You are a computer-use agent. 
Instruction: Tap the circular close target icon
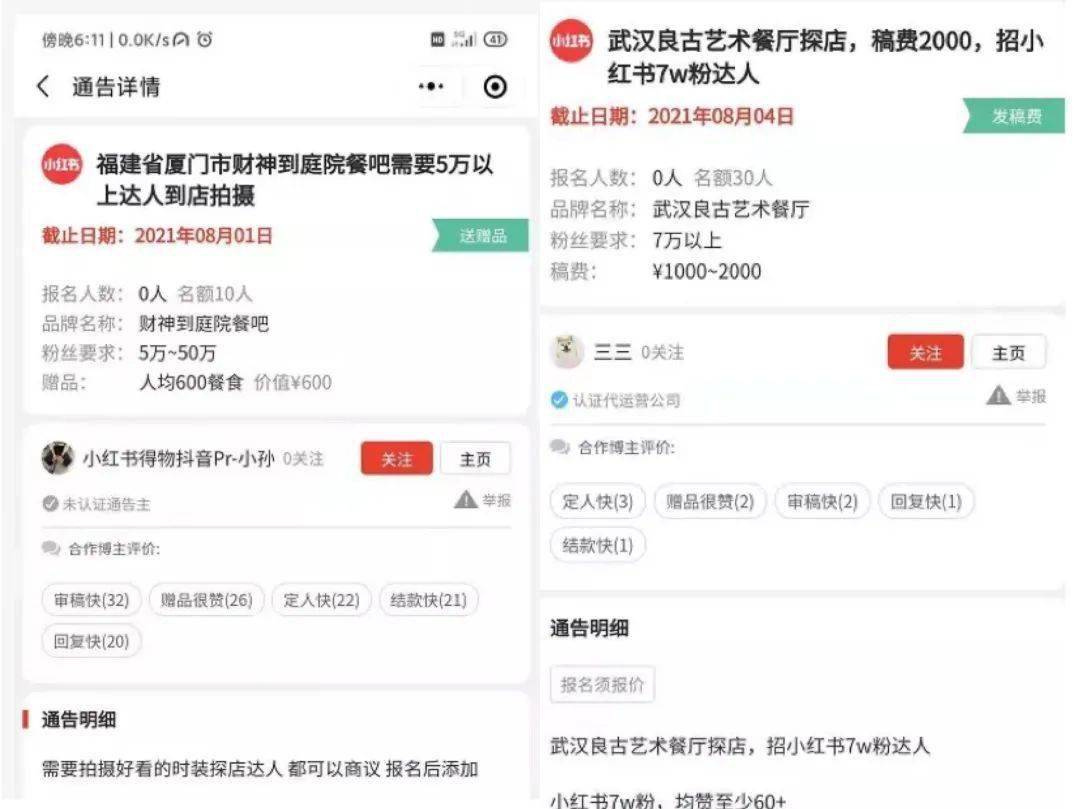494,87
